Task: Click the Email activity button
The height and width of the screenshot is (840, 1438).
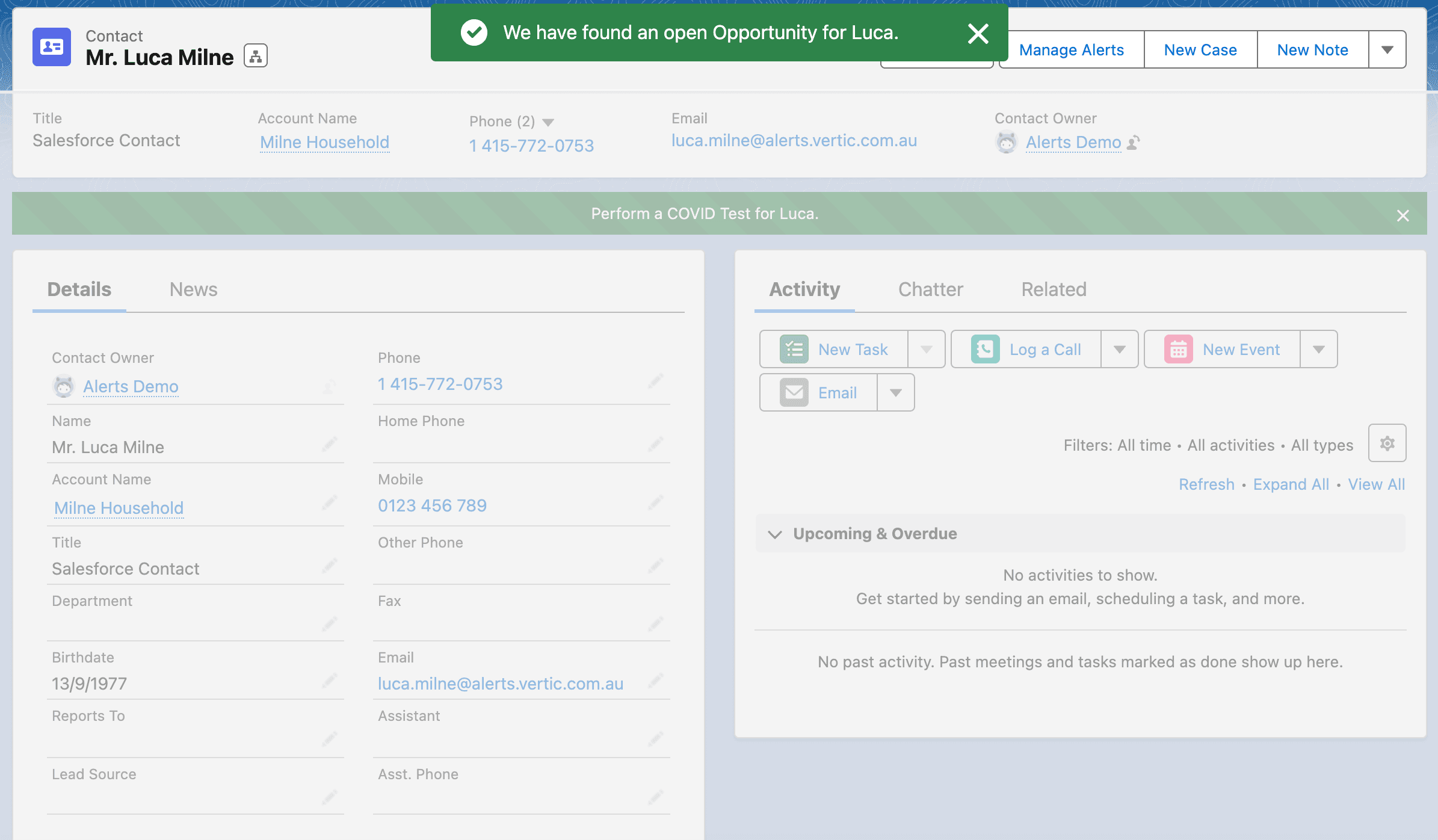Action: pyautogui.click(x=819, y=392)
